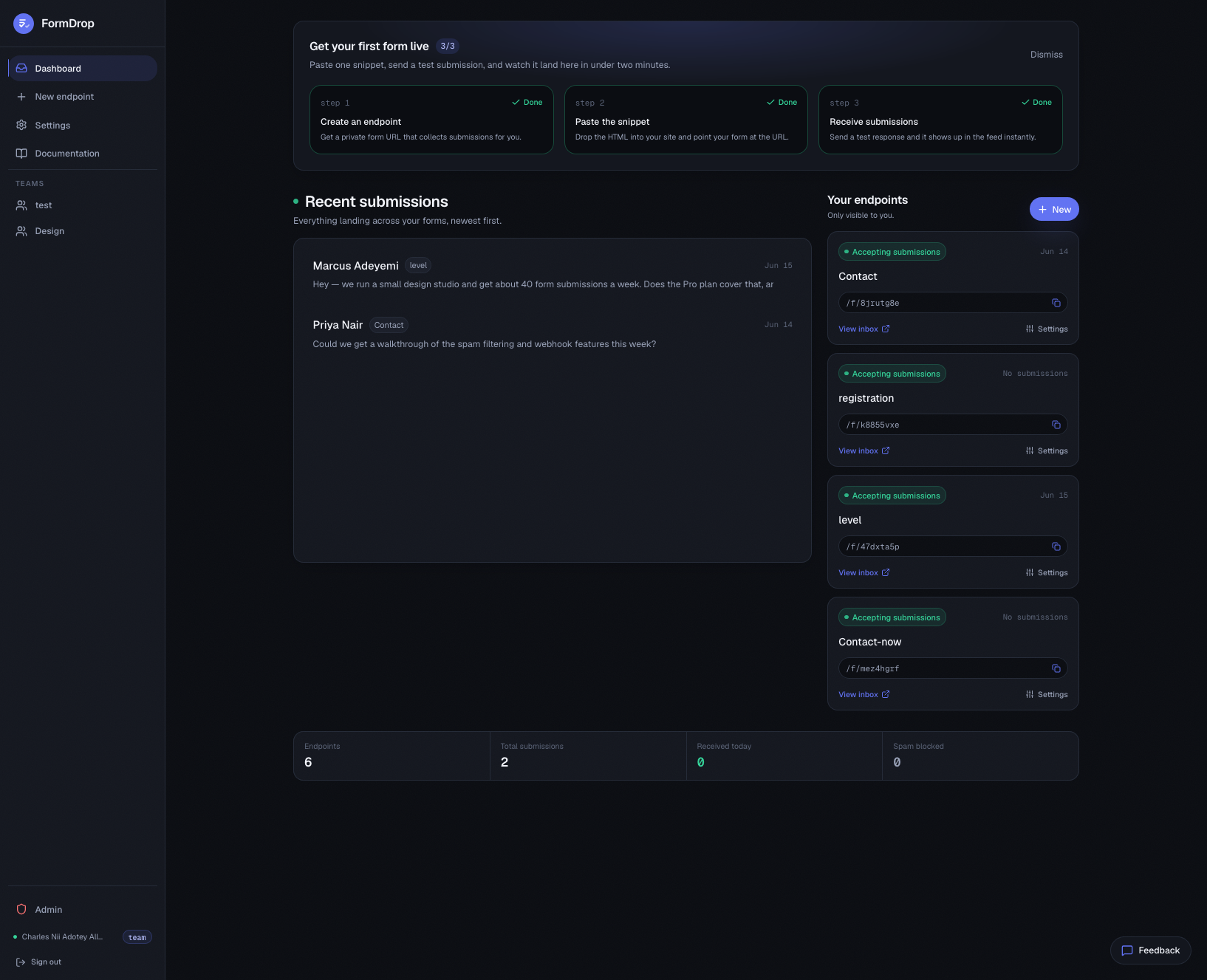
Task: Click the registration endpoint title
Action: [x=866, y=399]
